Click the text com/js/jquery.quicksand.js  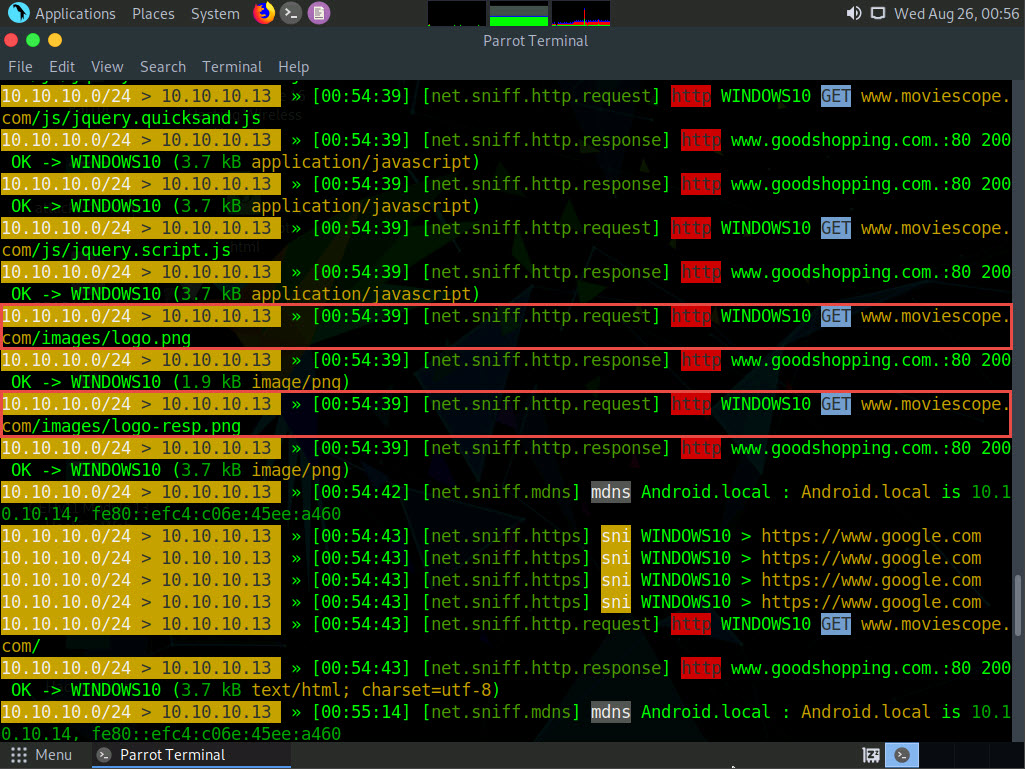click(x=131, y=118)
